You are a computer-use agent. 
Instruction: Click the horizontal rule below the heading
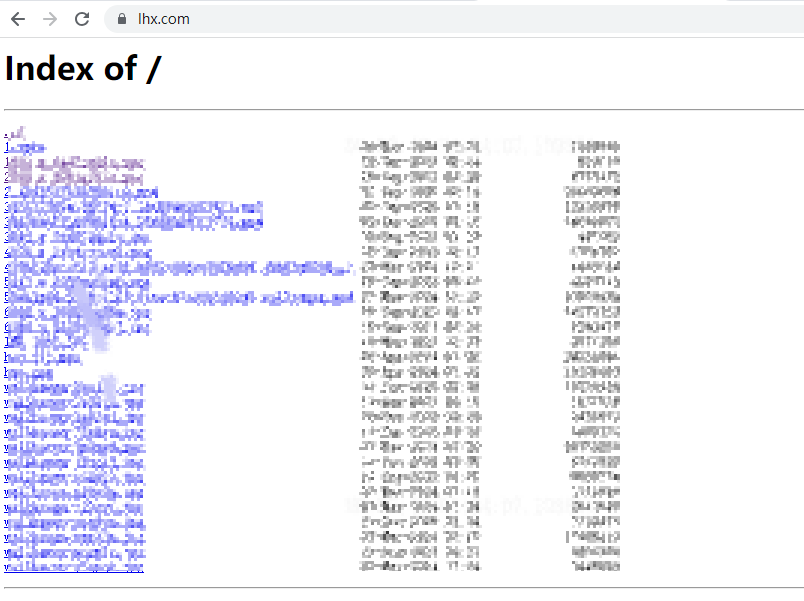[402, 109]
